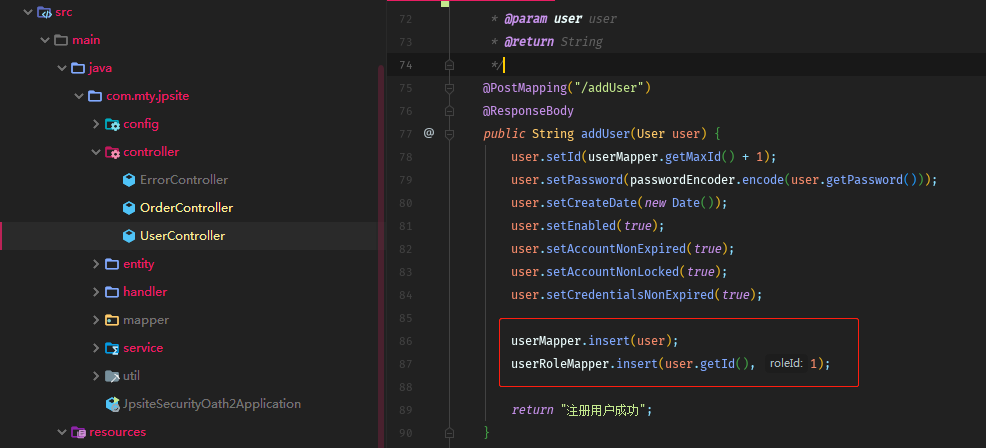Viewport: 986px width, 448px height.
Task: Collapse the controller package chevron
Action: (96, 152)
